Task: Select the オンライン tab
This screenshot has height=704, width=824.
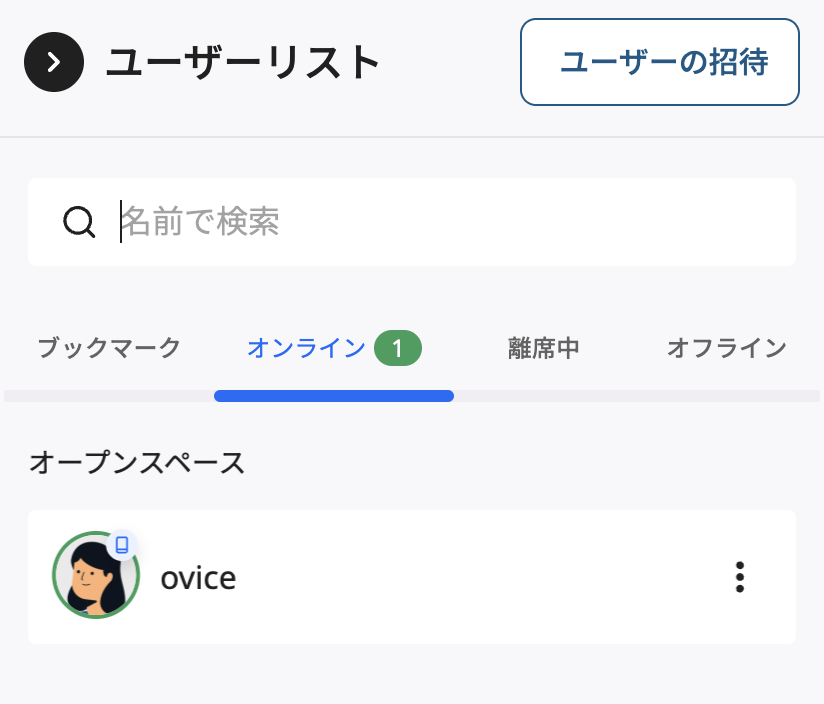Action: coord(306,347)
